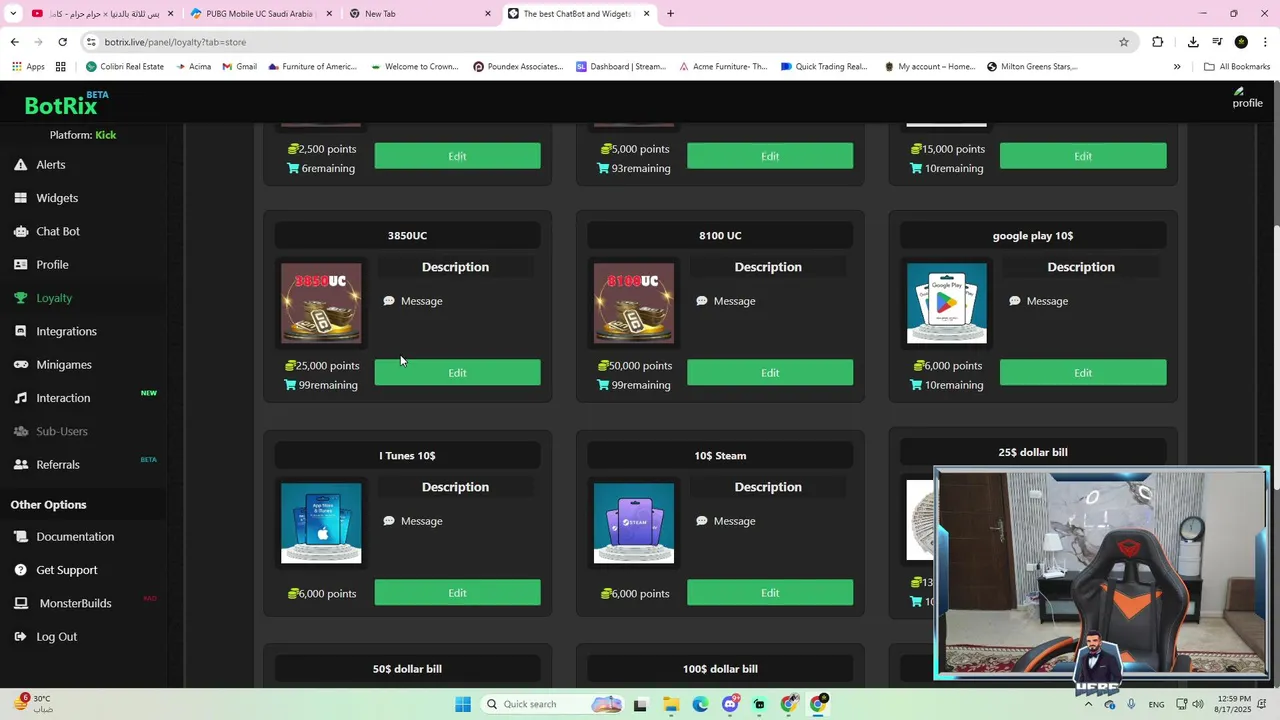The image size is (1280, 720).
Task: Open the Gmail bookmark
Action: coord(239,67)
